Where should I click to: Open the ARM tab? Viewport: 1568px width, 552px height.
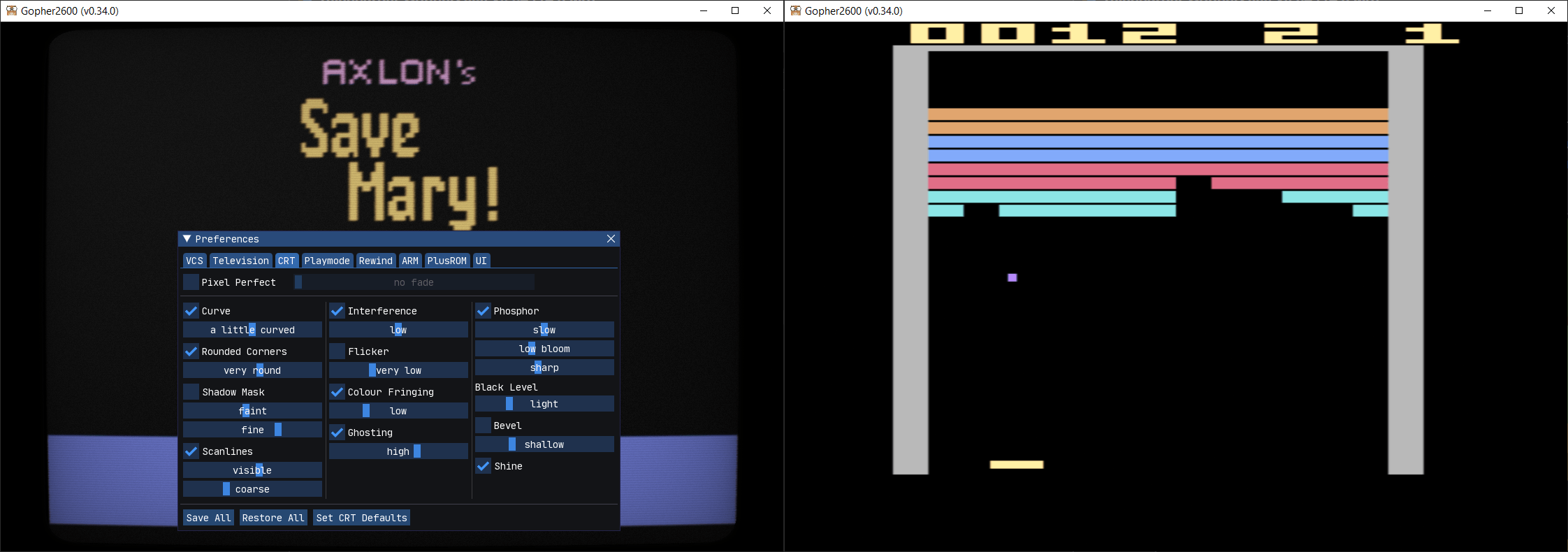point(410,261)
